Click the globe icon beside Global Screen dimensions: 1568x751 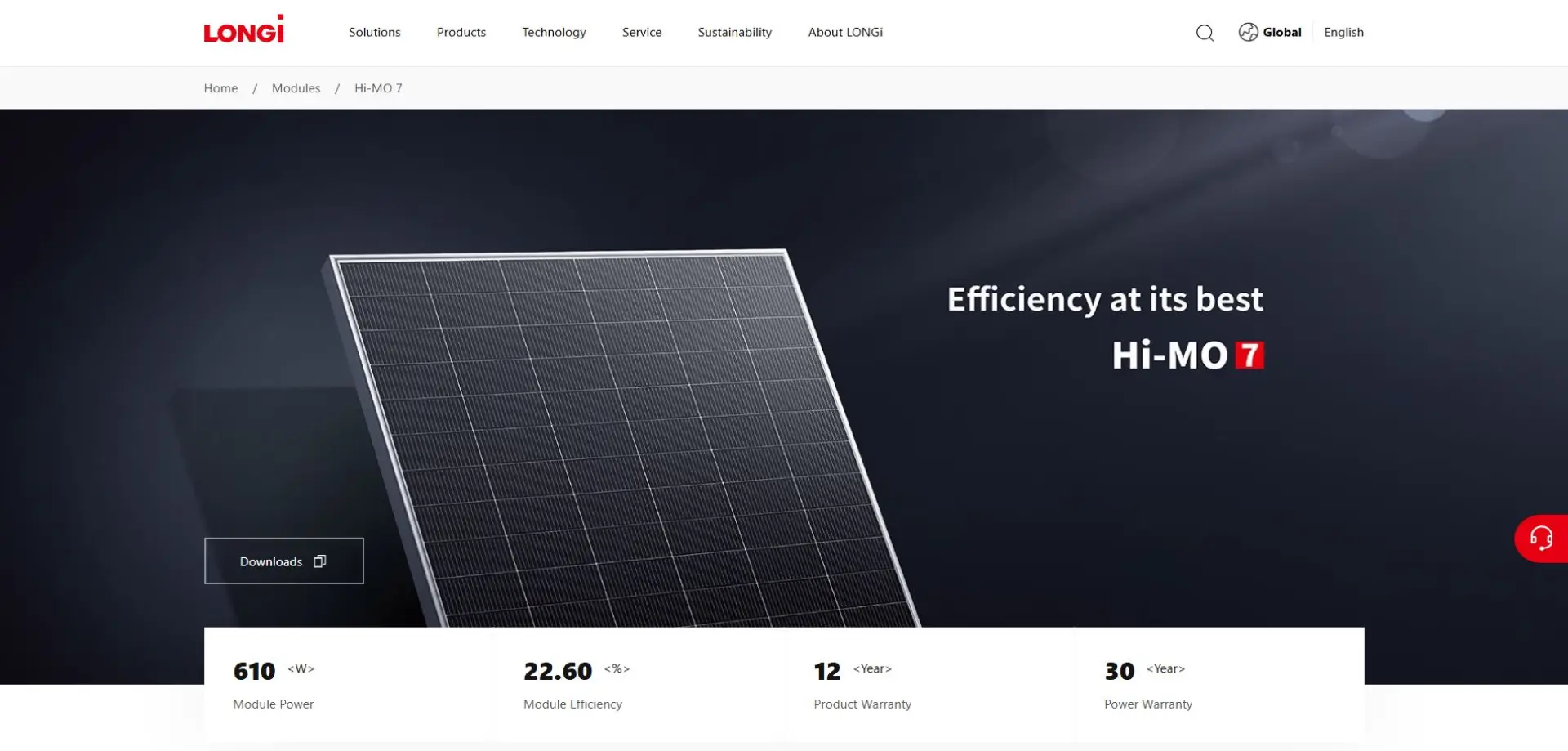(x=1248, y=32)
